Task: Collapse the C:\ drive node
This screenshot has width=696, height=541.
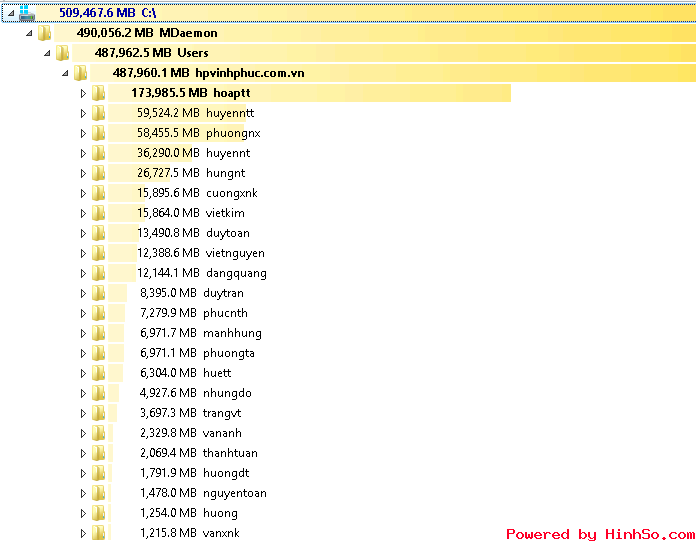Action: [x=11, y=13]
